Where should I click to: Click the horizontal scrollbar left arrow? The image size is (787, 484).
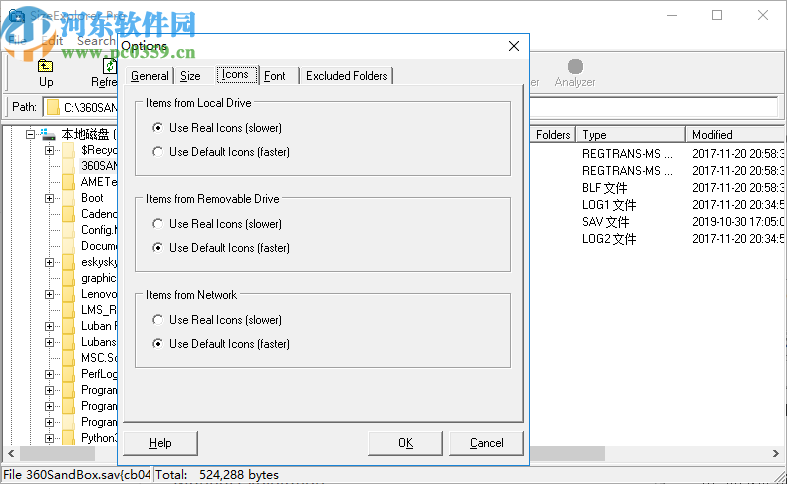point(11,453)
